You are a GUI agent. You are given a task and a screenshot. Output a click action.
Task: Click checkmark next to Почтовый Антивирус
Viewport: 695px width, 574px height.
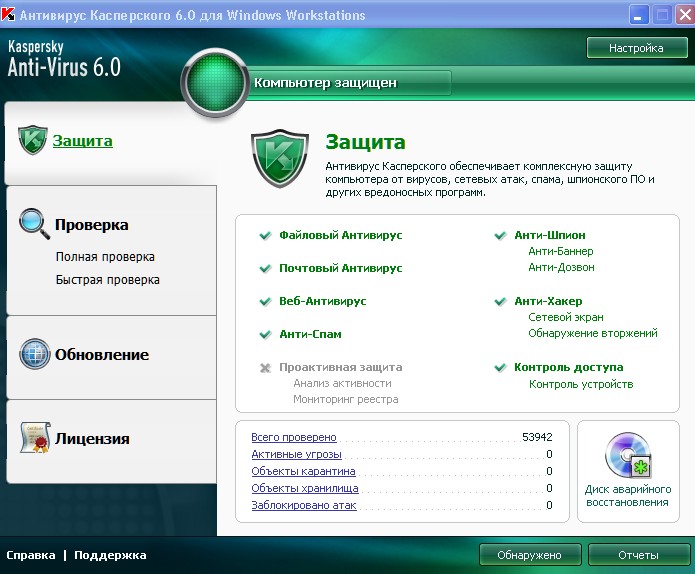265,269
